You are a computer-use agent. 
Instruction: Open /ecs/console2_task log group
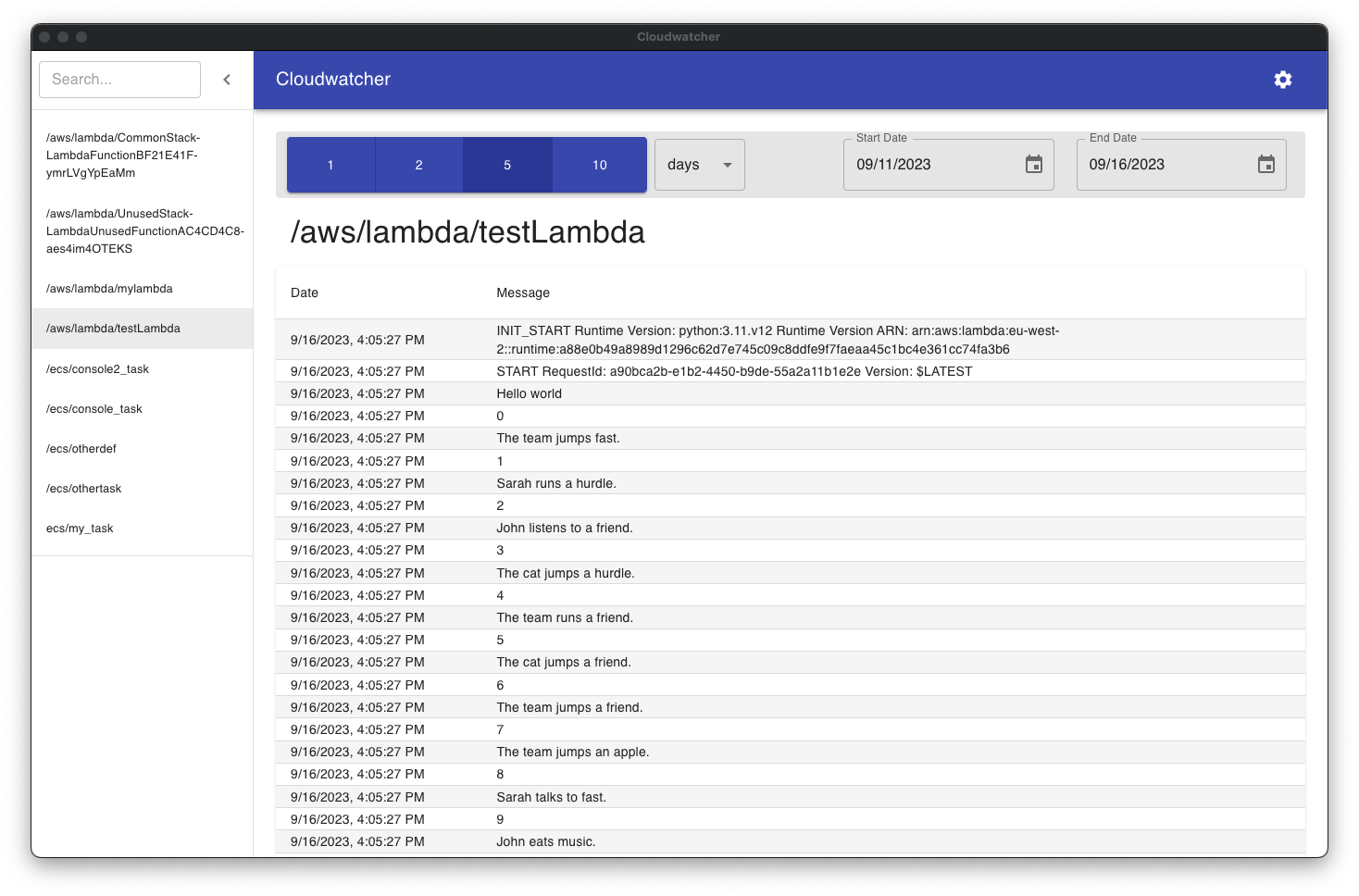pos(142,369)
